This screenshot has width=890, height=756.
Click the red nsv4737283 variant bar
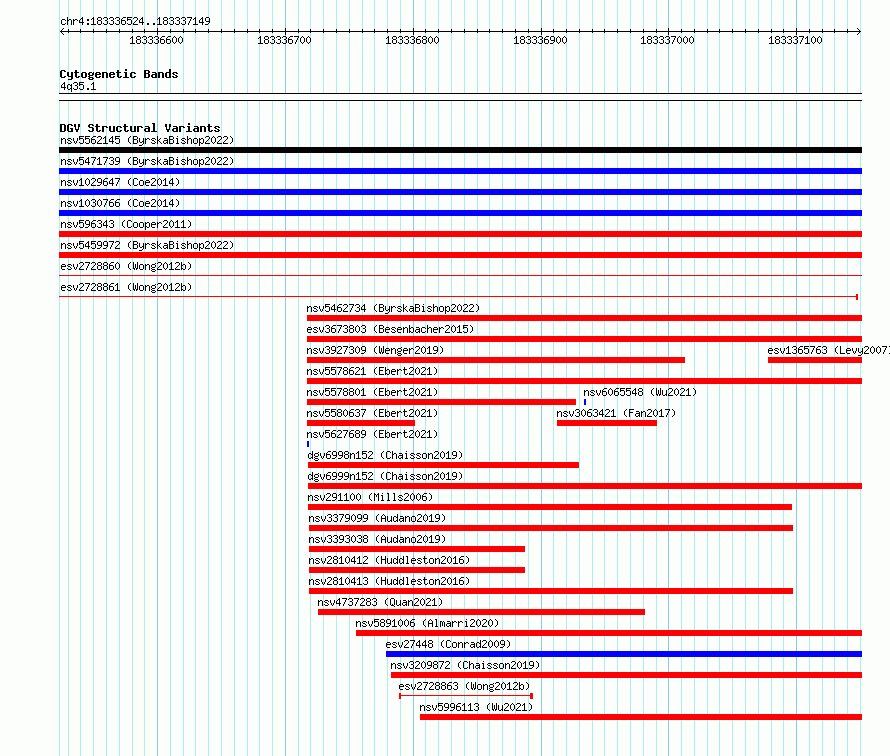tap(481, 612)
